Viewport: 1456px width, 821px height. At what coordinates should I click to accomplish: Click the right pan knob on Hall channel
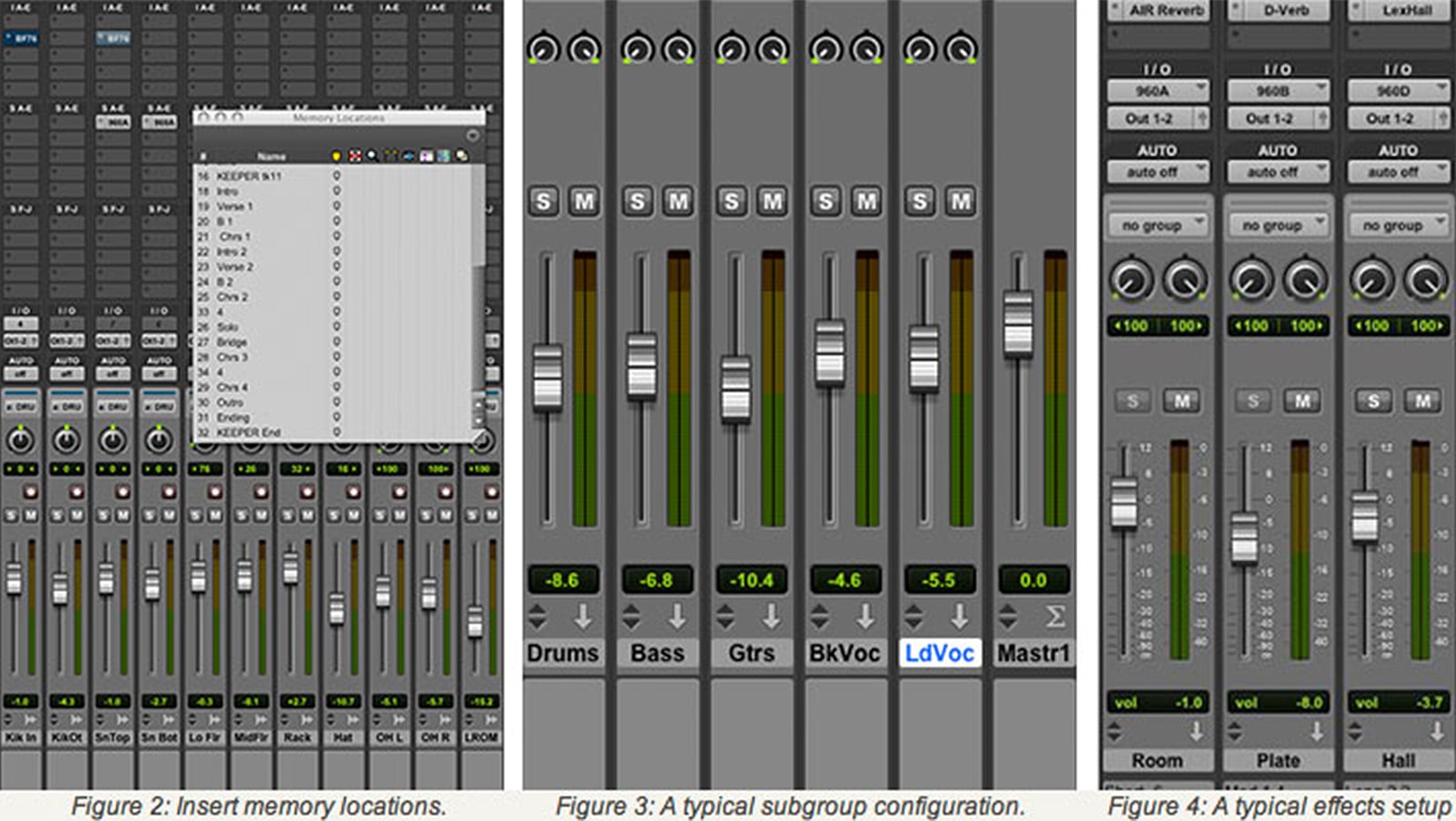1424,279
